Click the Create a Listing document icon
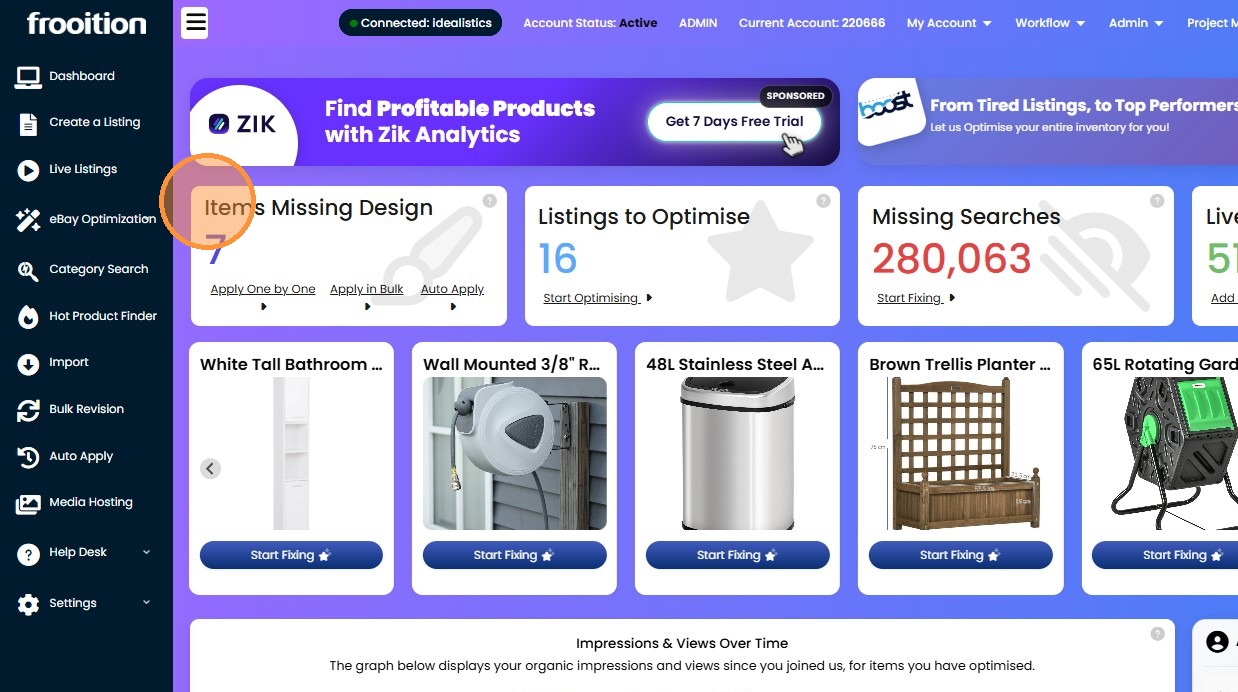 click(28, 123)
